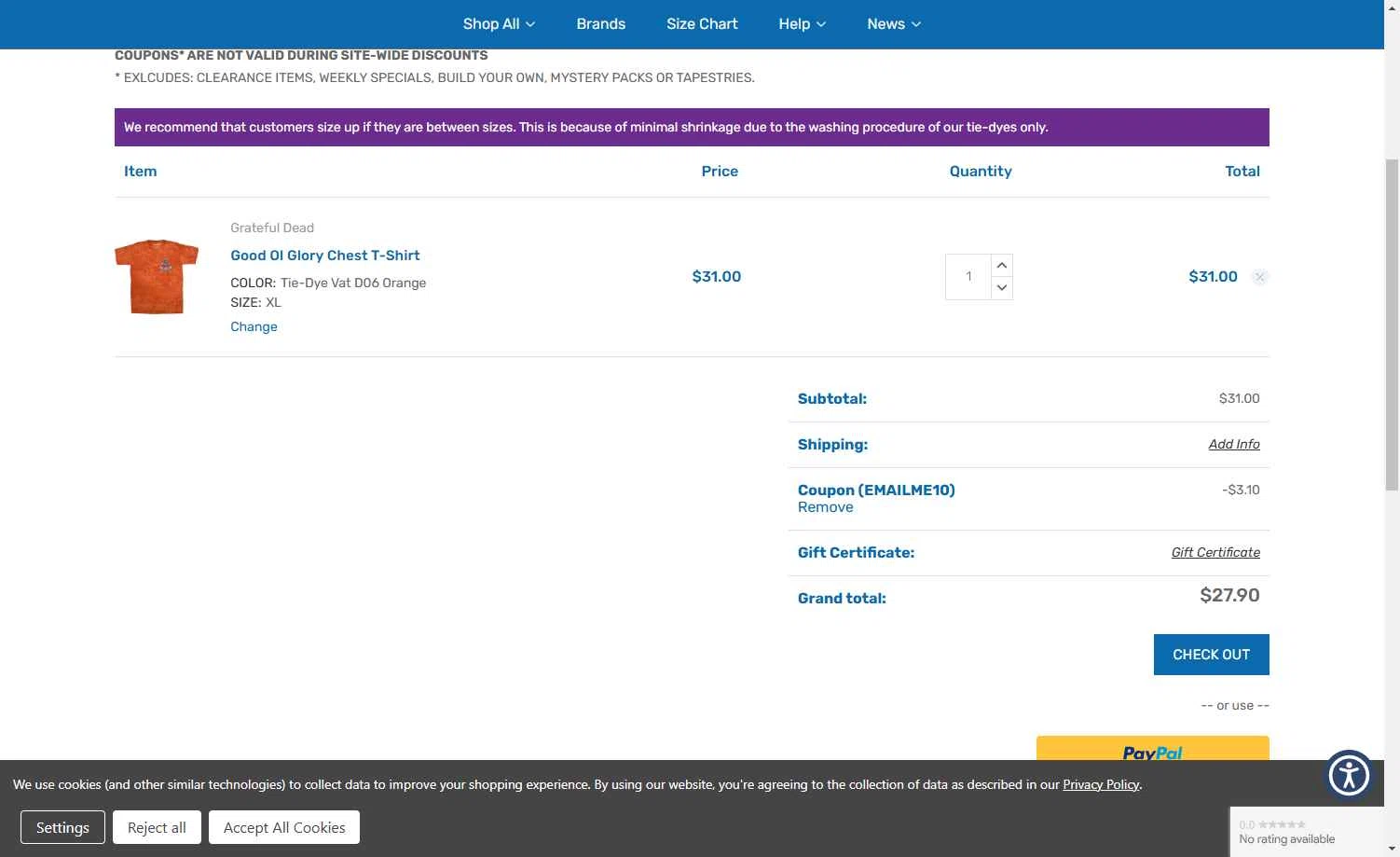Decrease quantity with the down arrow
Image resolution: width=1400 pixels, height=857 pixels.
pyautogui.click(x=1002, y=288)
